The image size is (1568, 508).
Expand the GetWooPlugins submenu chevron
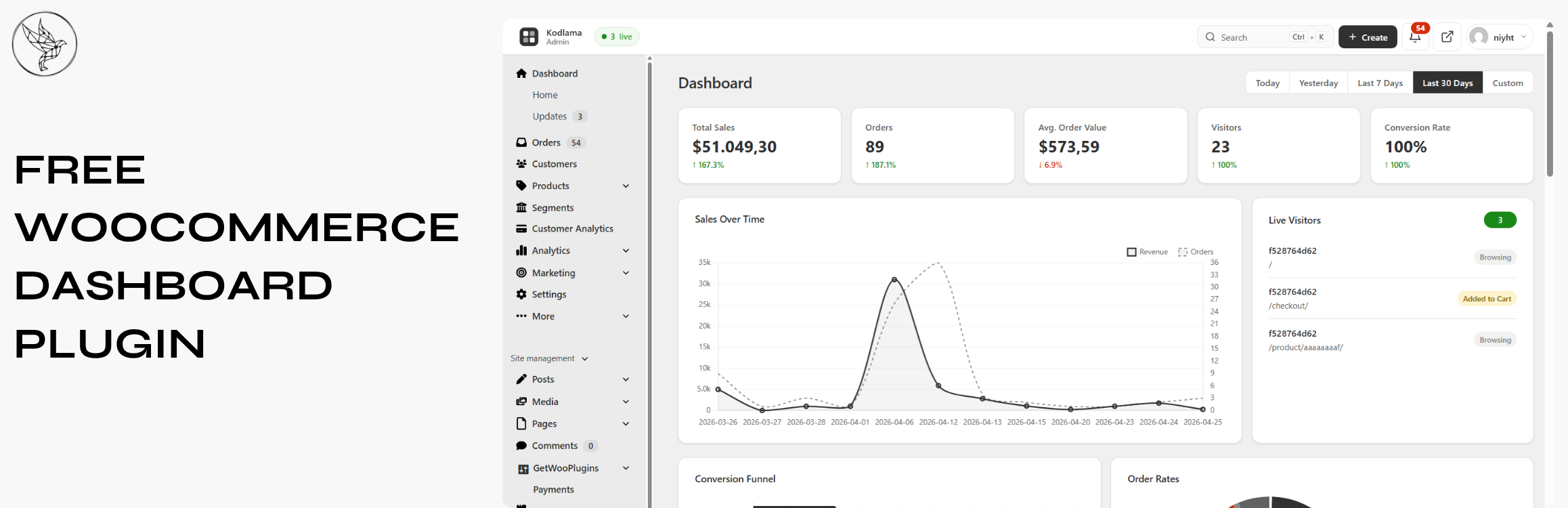(626, 468)
